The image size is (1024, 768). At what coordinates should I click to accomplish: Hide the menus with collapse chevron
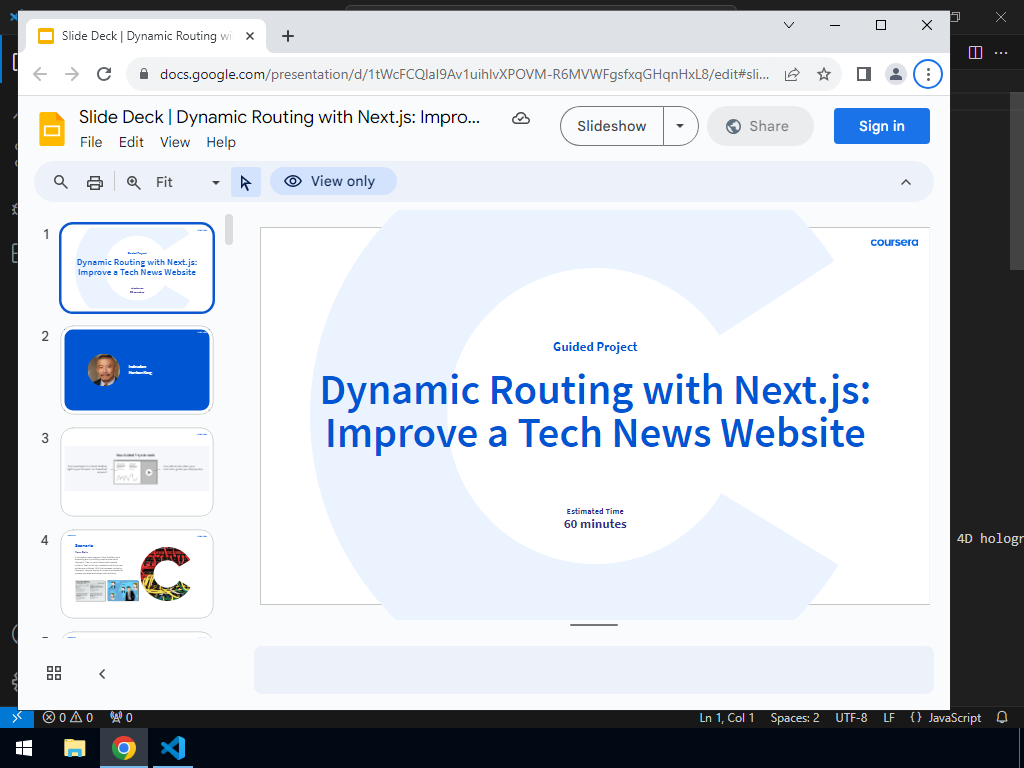coord(905,182)
